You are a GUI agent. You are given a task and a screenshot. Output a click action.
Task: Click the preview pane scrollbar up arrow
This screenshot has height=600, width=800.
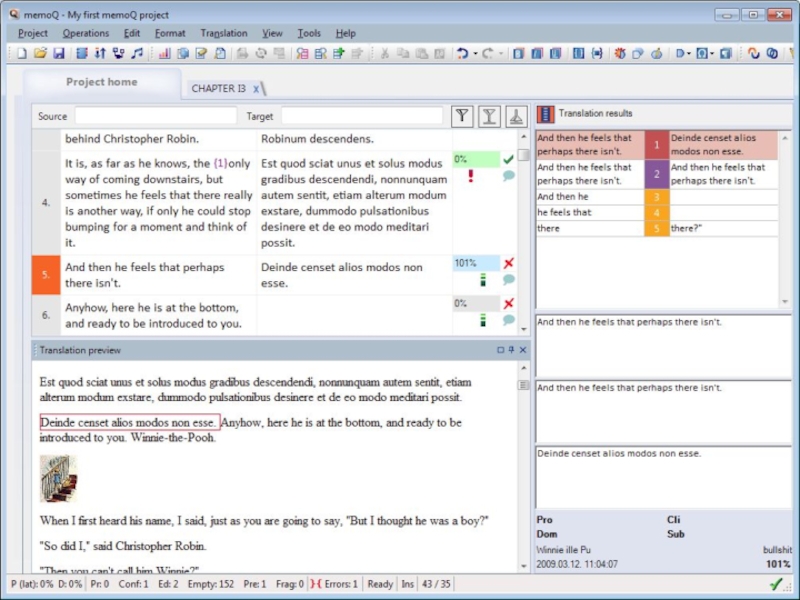pyautogui.click(x=524, y=368)
